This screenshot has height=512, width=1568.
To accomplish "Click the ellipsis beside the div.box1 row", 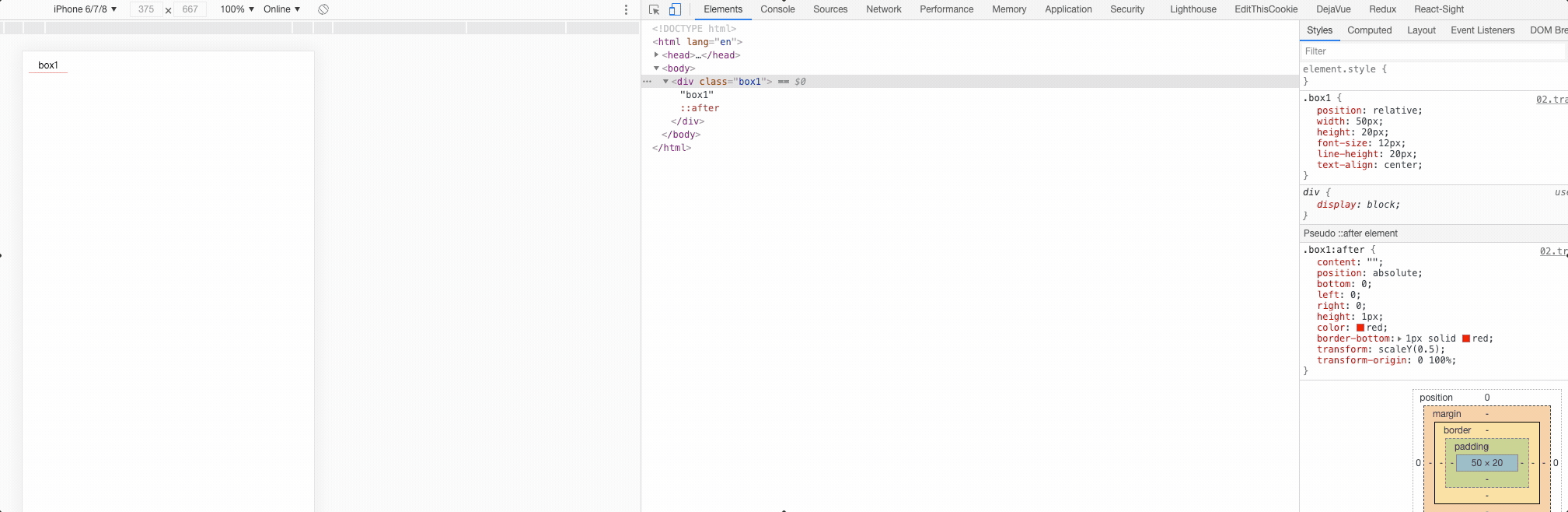I will [647, 82].
